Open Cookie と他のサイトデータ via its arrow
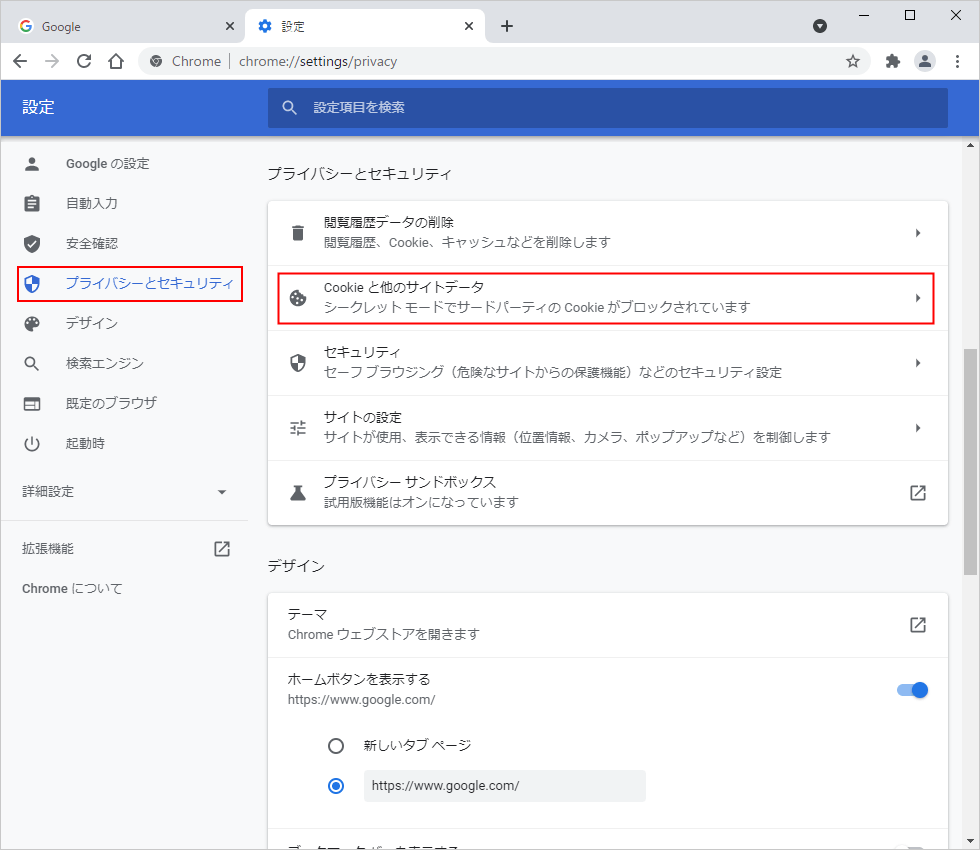This screenshot has height=850, width=980. click(918, 298)
